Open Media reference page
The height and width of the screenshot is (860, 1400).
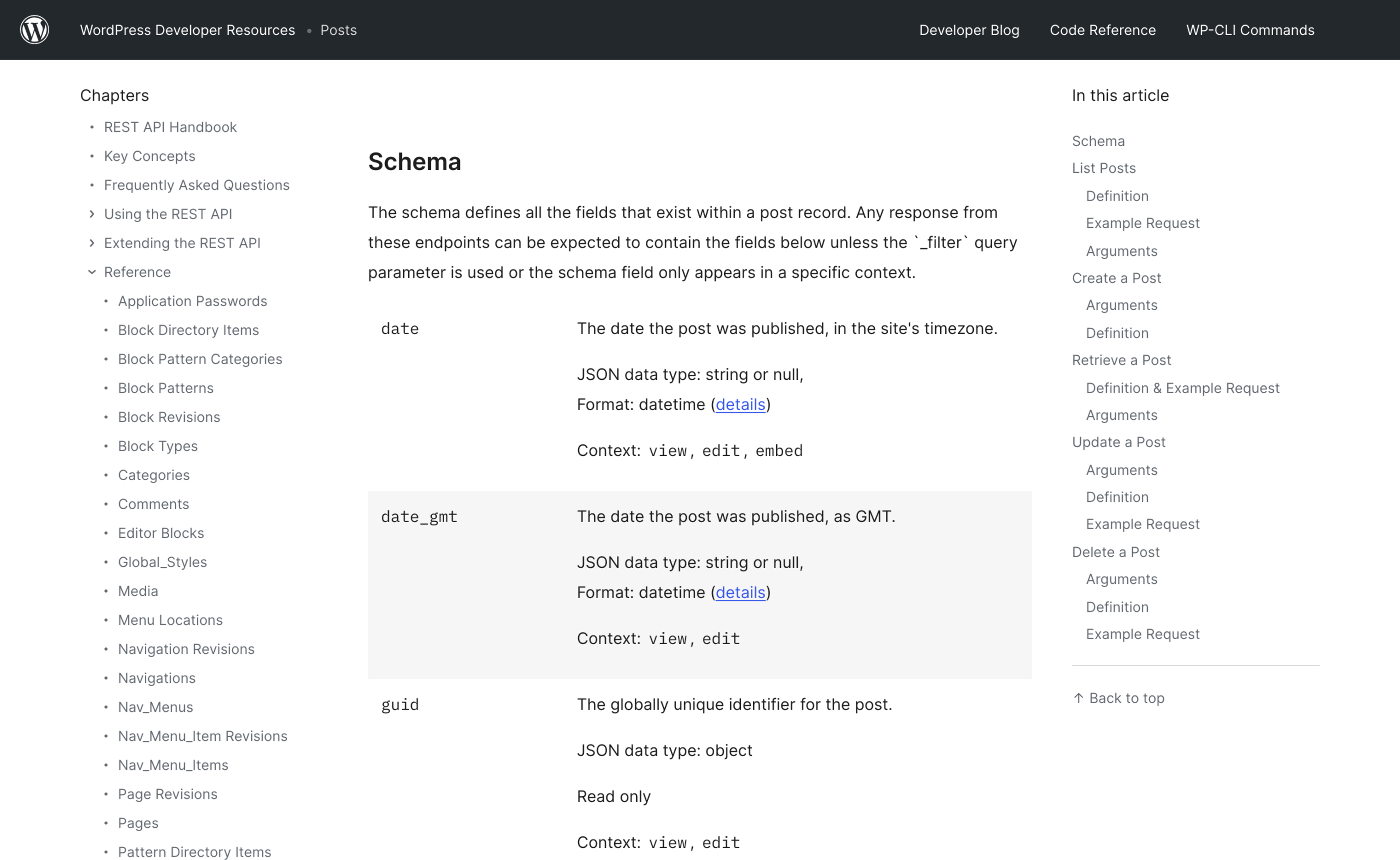138,591
